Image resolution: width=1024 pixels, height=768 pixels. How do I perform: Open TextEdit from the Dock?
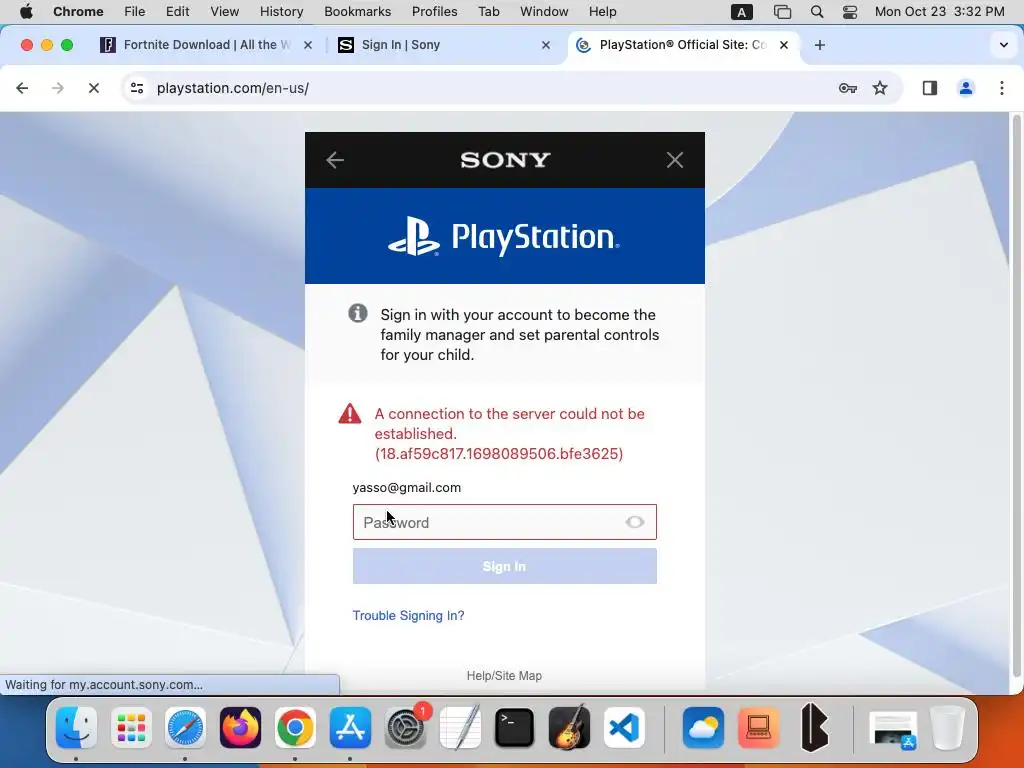point(460,728)
